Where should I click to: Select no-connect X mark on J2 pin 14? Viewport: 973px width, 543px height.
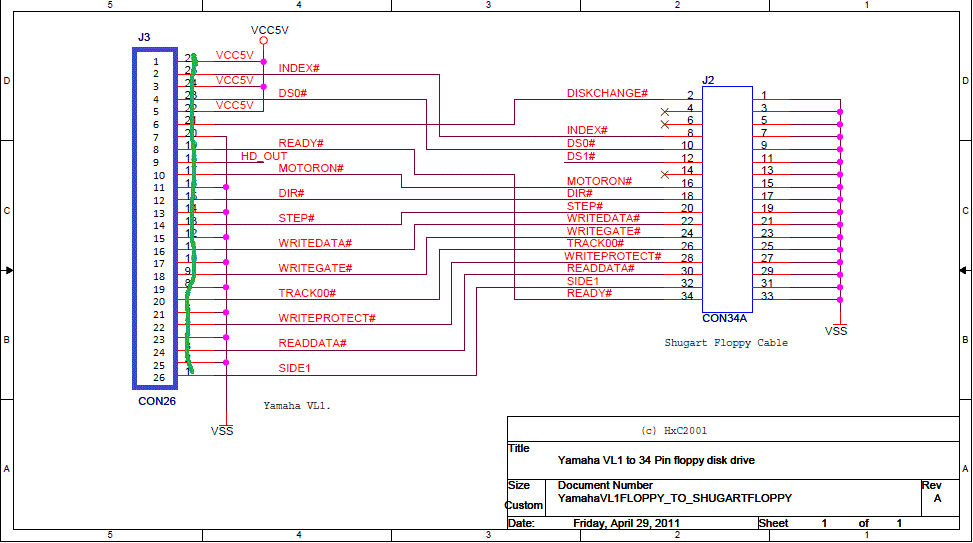(665, 175)
